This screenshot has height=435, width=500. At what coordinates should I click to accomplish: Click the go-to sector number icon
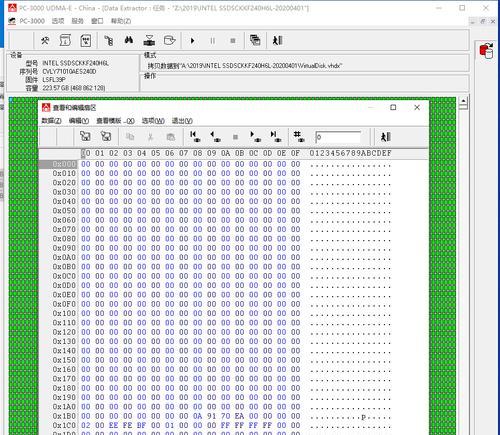pyautogui.click(x=299, y=136)
